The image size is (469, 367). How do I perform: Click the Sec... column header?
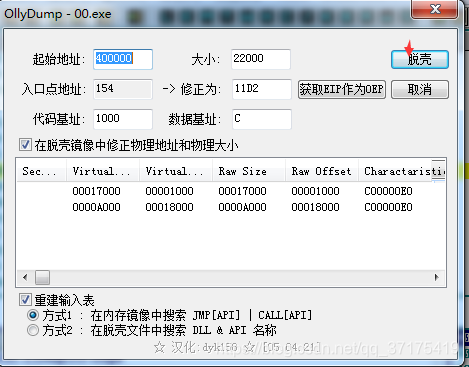pyautogui.click(x=42, y=171)
